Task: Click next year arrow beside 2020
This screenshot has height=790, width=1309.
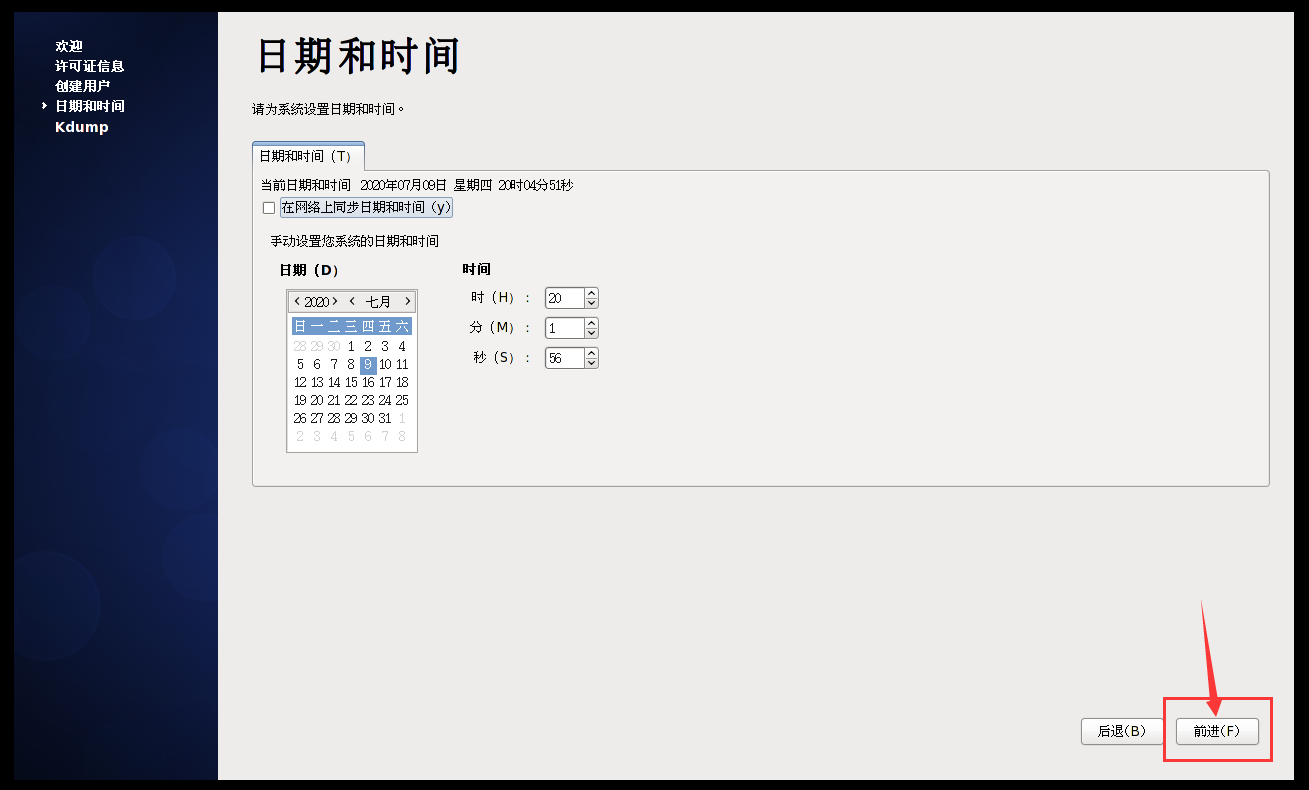Action: [x=334, y=300]
